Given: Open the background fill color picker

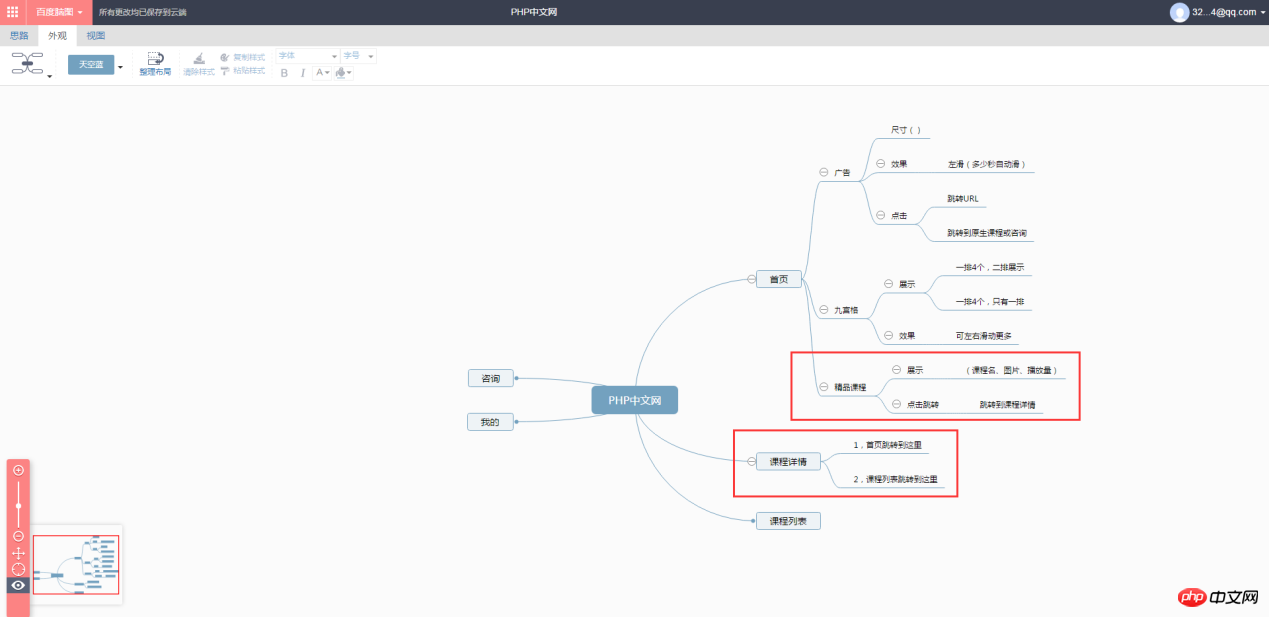Looking at the screenshot, I should (x=343, y=73).
